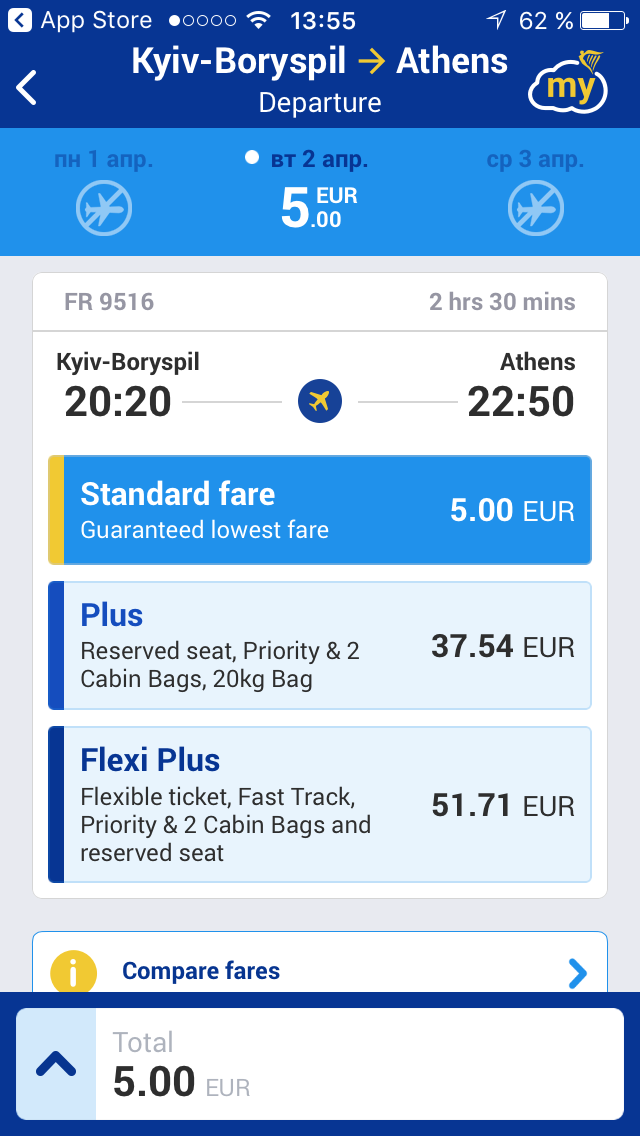Image resolution: width=640 pixels, height=1136 pixels.
Task: Tap no-flight icon under April 1
Action: [x=104, y=209]
